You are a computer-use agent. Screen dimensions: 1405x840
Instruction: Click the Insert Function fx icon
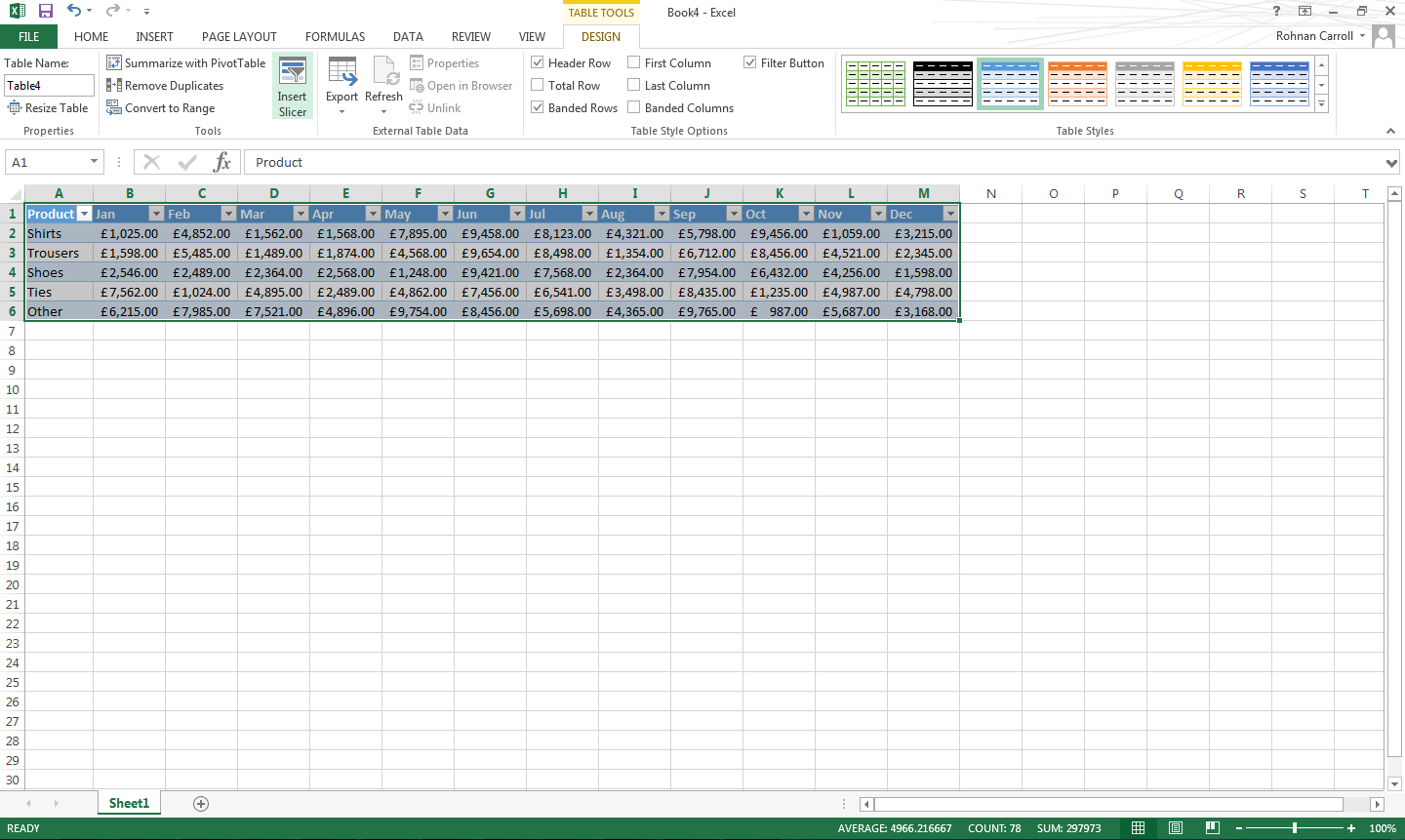[222, 162]
